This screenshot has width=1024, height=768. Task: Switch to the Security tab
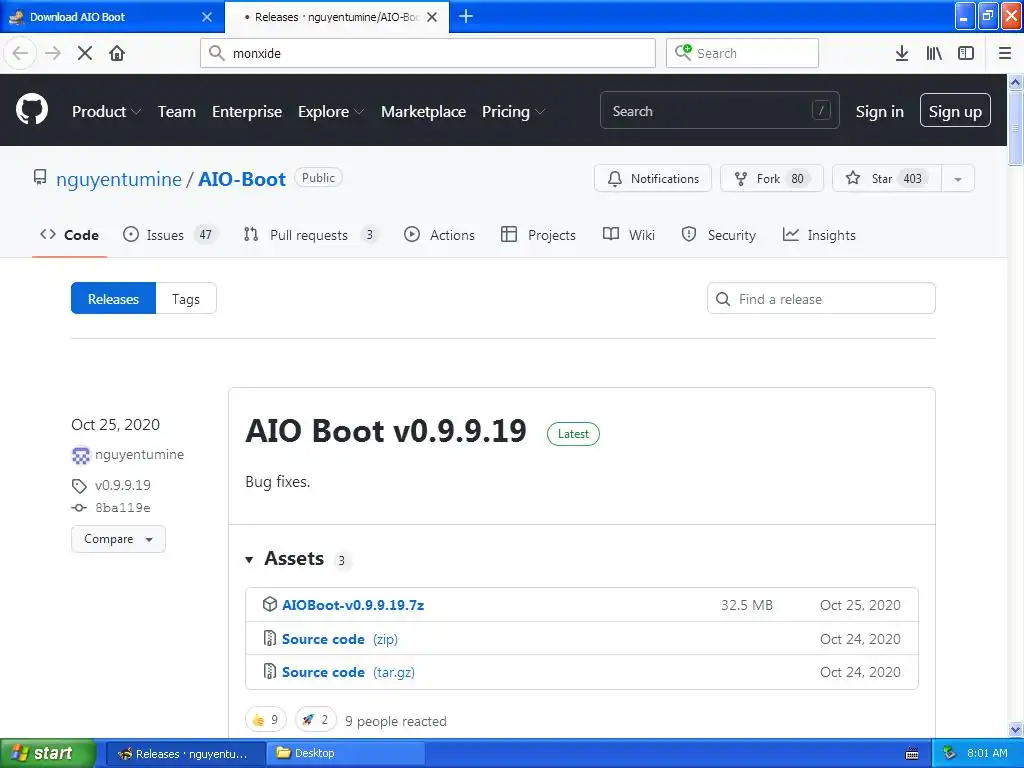pos(718,235)
